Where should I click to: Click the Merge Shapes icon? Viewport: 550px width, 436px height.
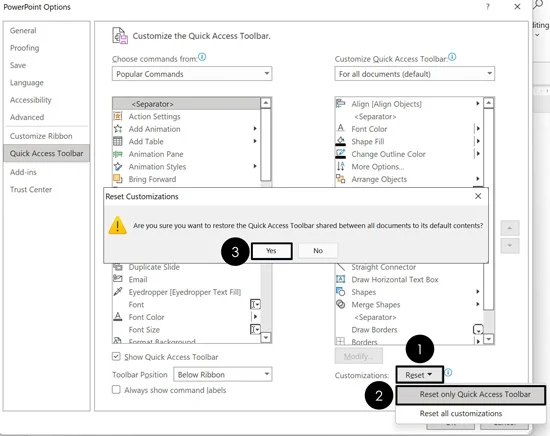coord(341,304)
